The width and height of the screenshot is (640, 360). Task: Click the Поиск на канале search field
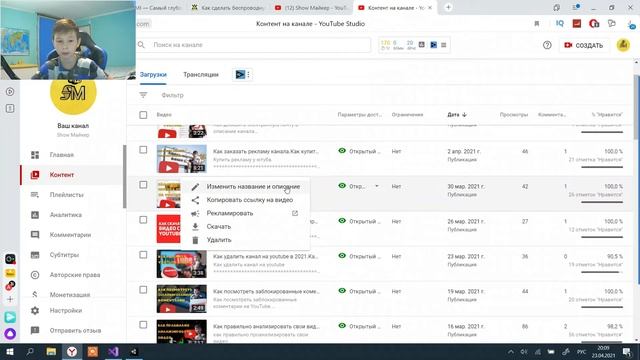[x=261, y=45]
